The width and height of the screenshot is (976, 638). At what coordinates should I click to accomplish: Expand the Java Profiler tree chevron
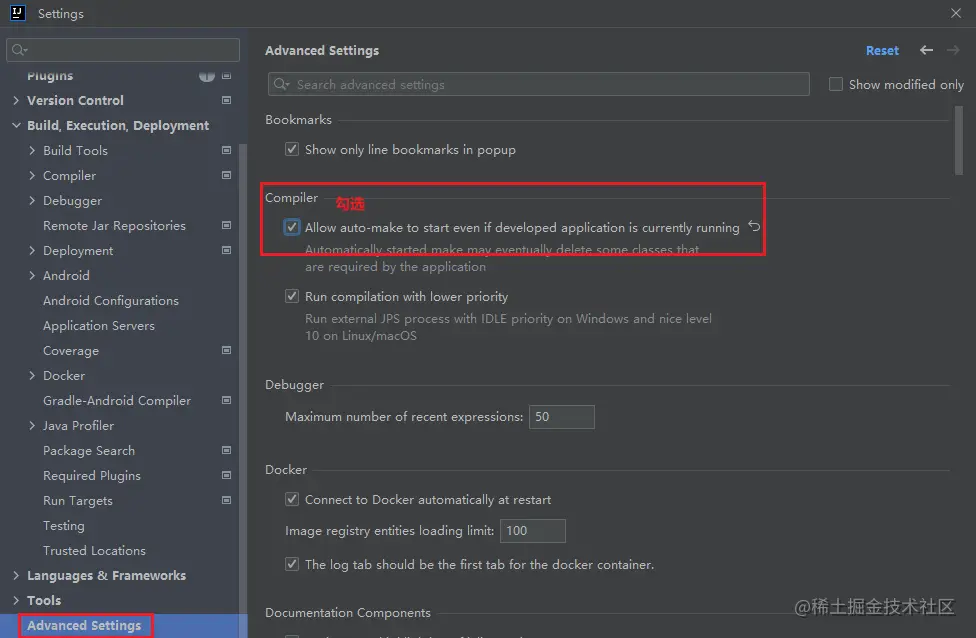pos(32,425)
